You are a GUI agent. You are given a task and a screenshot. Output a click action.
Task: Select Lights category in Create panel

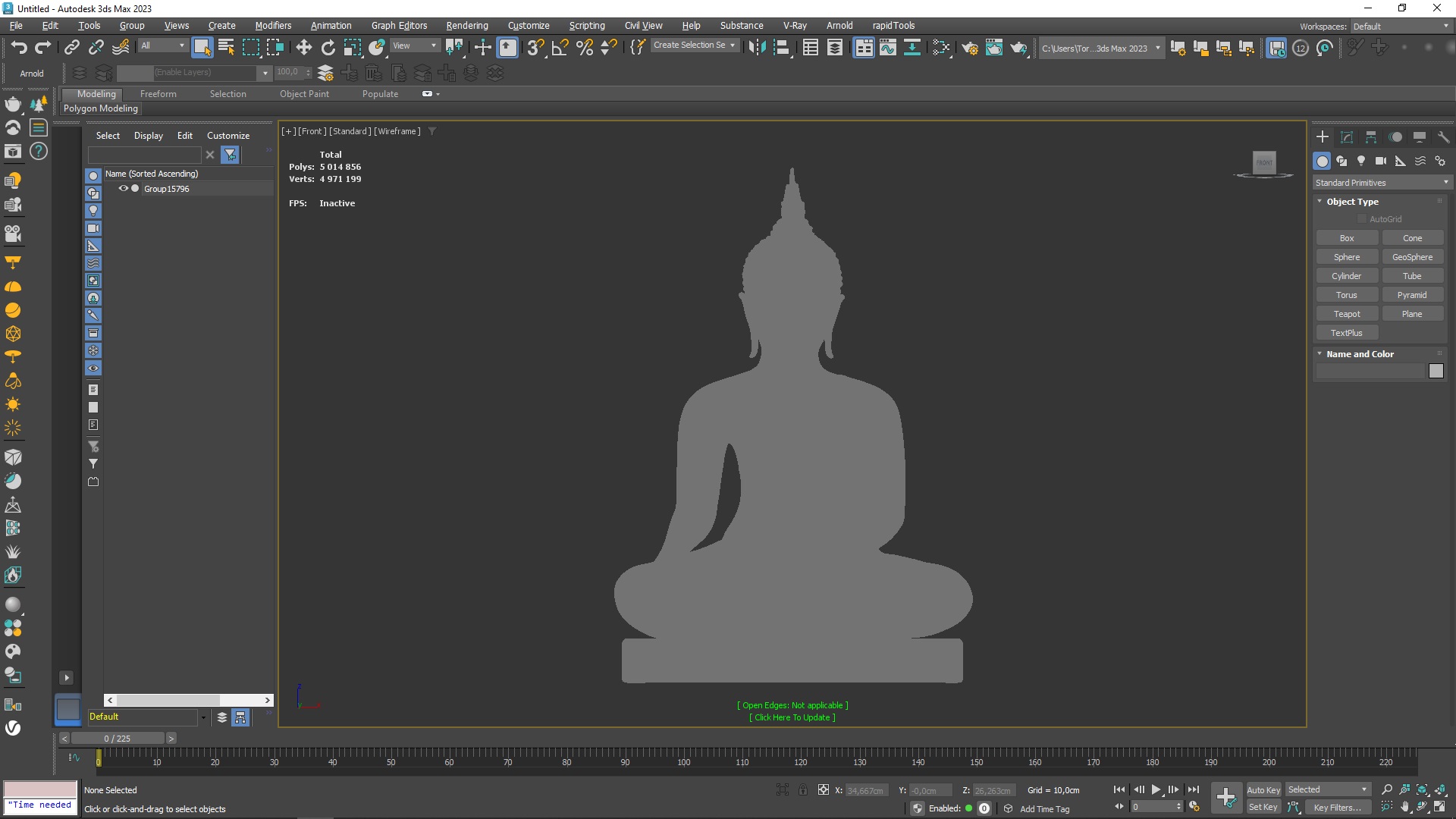point(1361,161)
